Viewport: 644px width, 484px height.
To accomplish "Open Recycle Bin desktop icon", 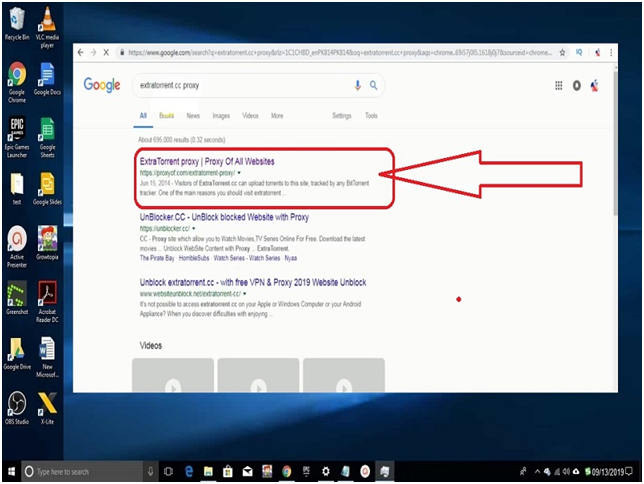I will point(17,24).
